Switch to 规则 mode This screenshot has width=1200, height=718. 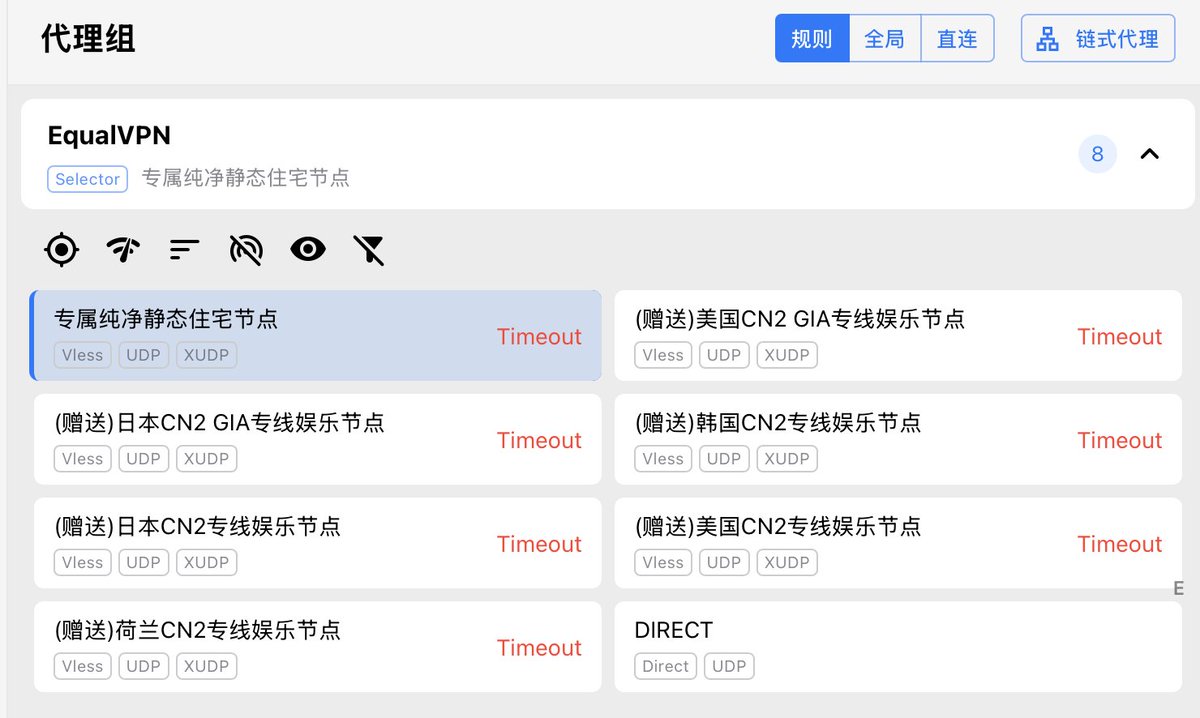[812, 39]
